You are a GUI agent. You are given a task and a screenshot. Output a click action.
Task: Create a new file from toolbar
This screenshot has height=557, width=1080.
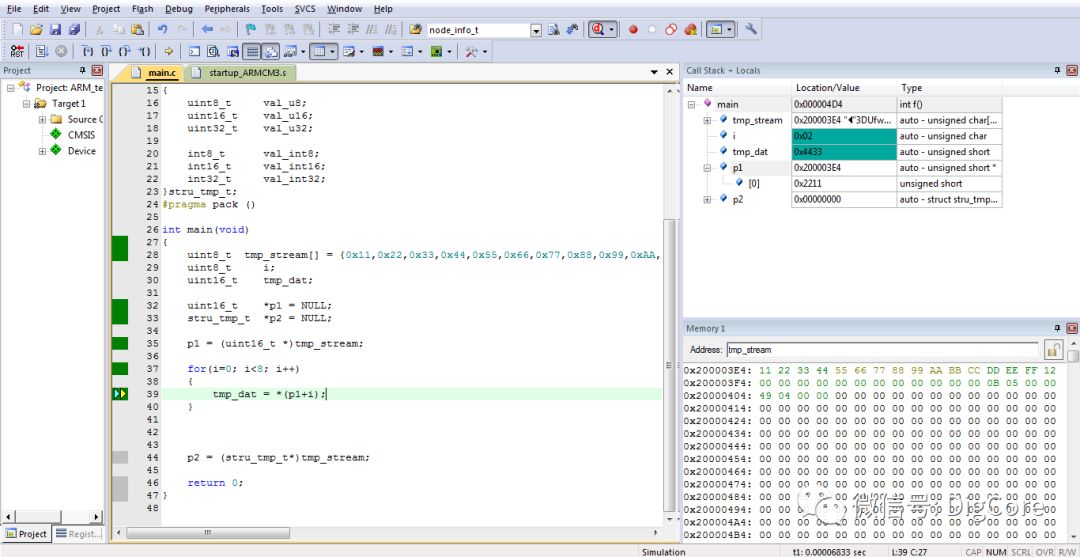(x=18, y=30)
